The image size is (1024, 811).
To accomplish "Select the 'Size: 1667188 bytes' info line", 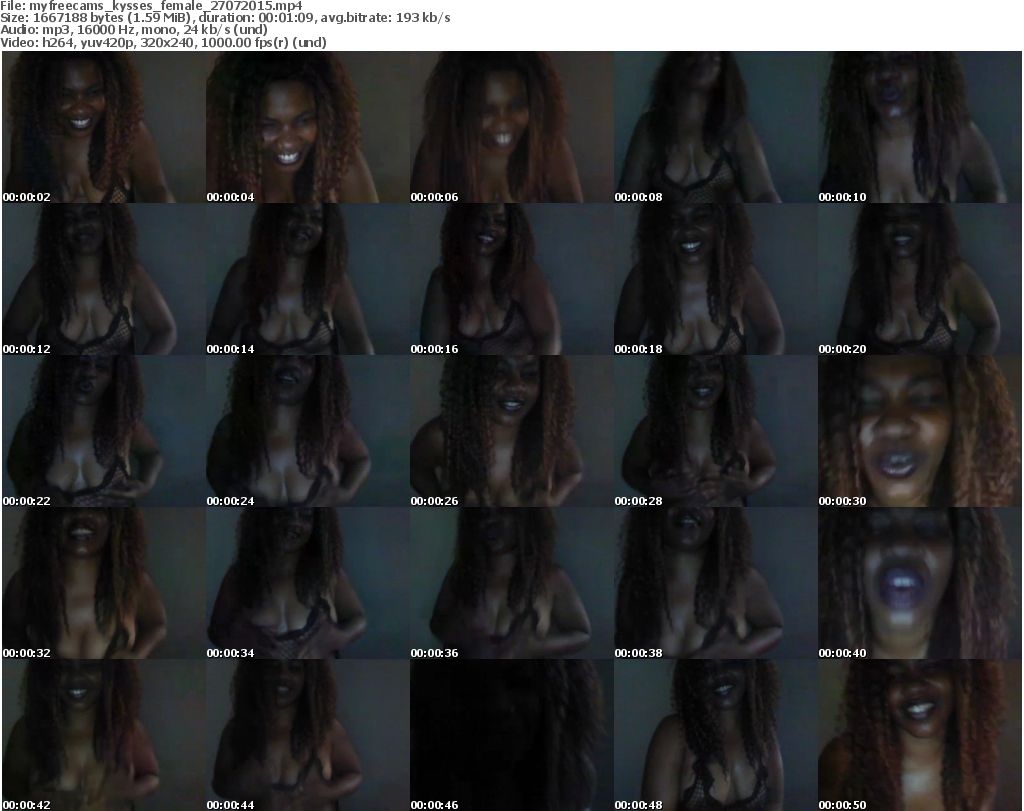I will (x=225, y=18).
